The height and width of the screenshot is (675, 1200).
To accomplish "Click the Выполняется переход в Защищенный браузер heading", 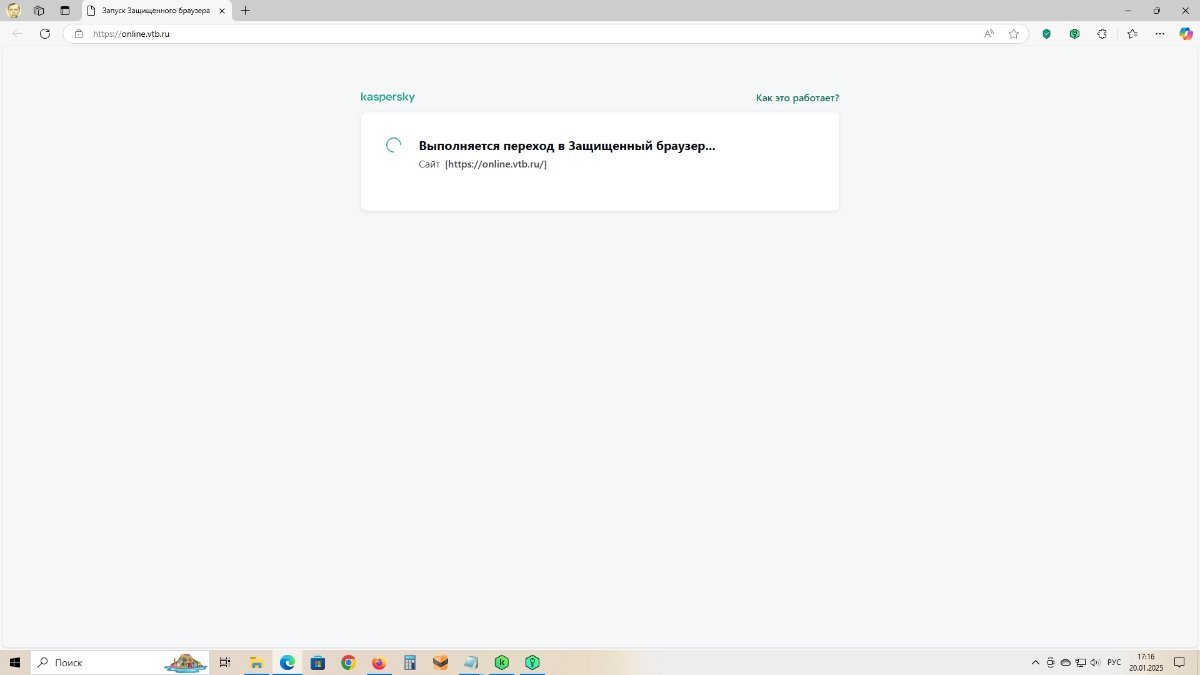I will pos(567,146).
